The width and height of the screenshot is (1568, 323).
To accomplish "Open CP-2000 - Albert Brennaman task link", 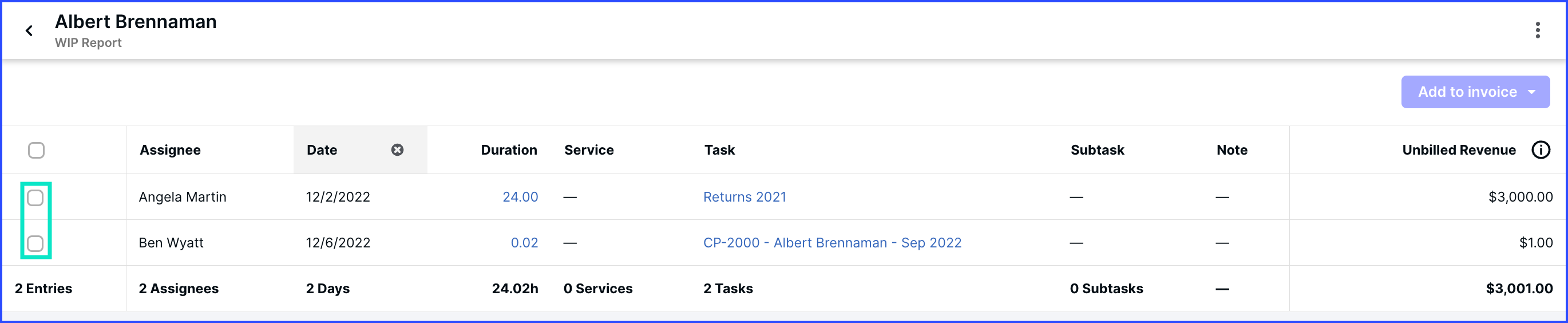I will pyautogui.click(x=832, y=243).
